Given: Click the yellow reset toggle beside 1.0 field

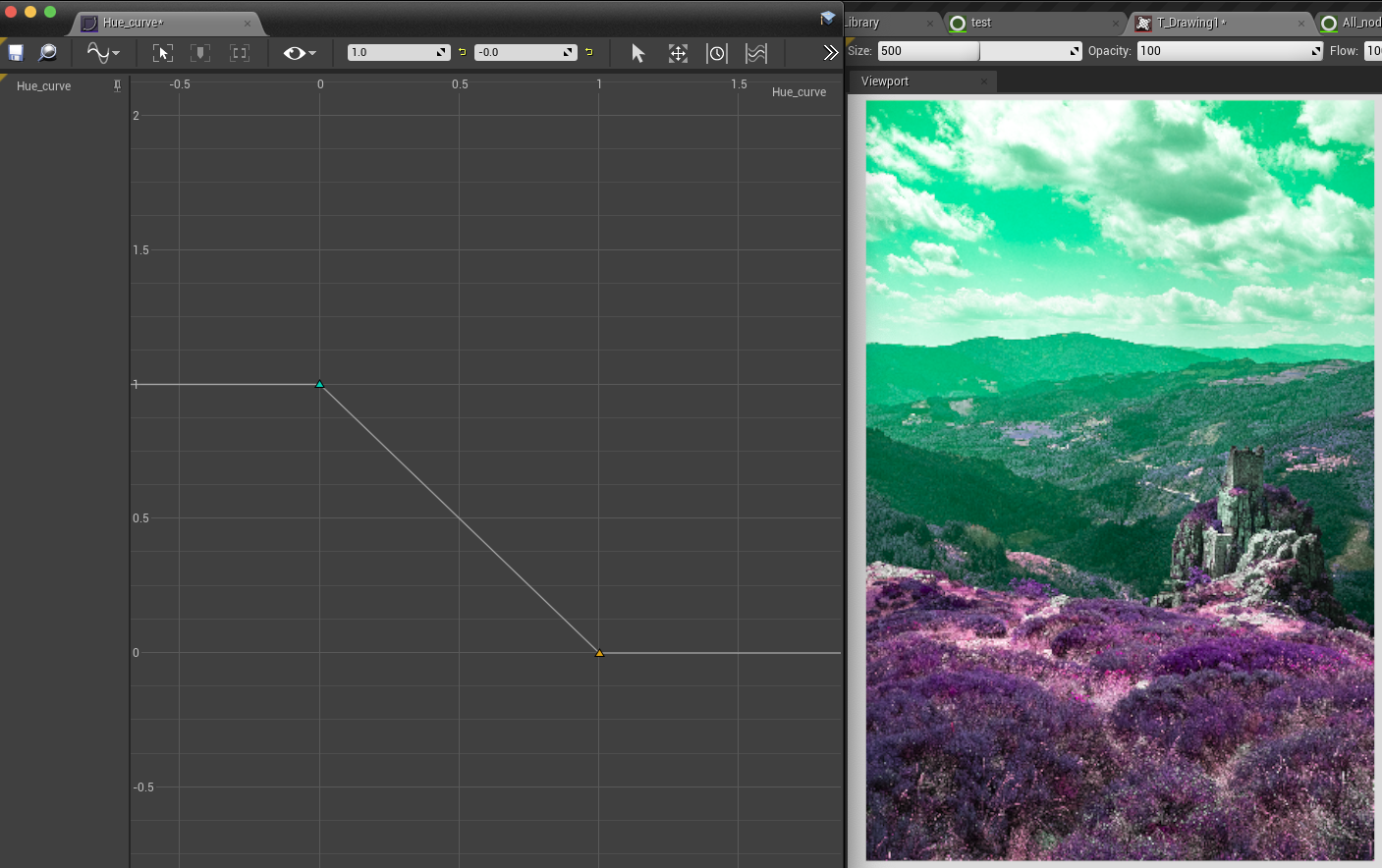Looking at the screenshot, I should pyautogui.click(x=462, y=52).
